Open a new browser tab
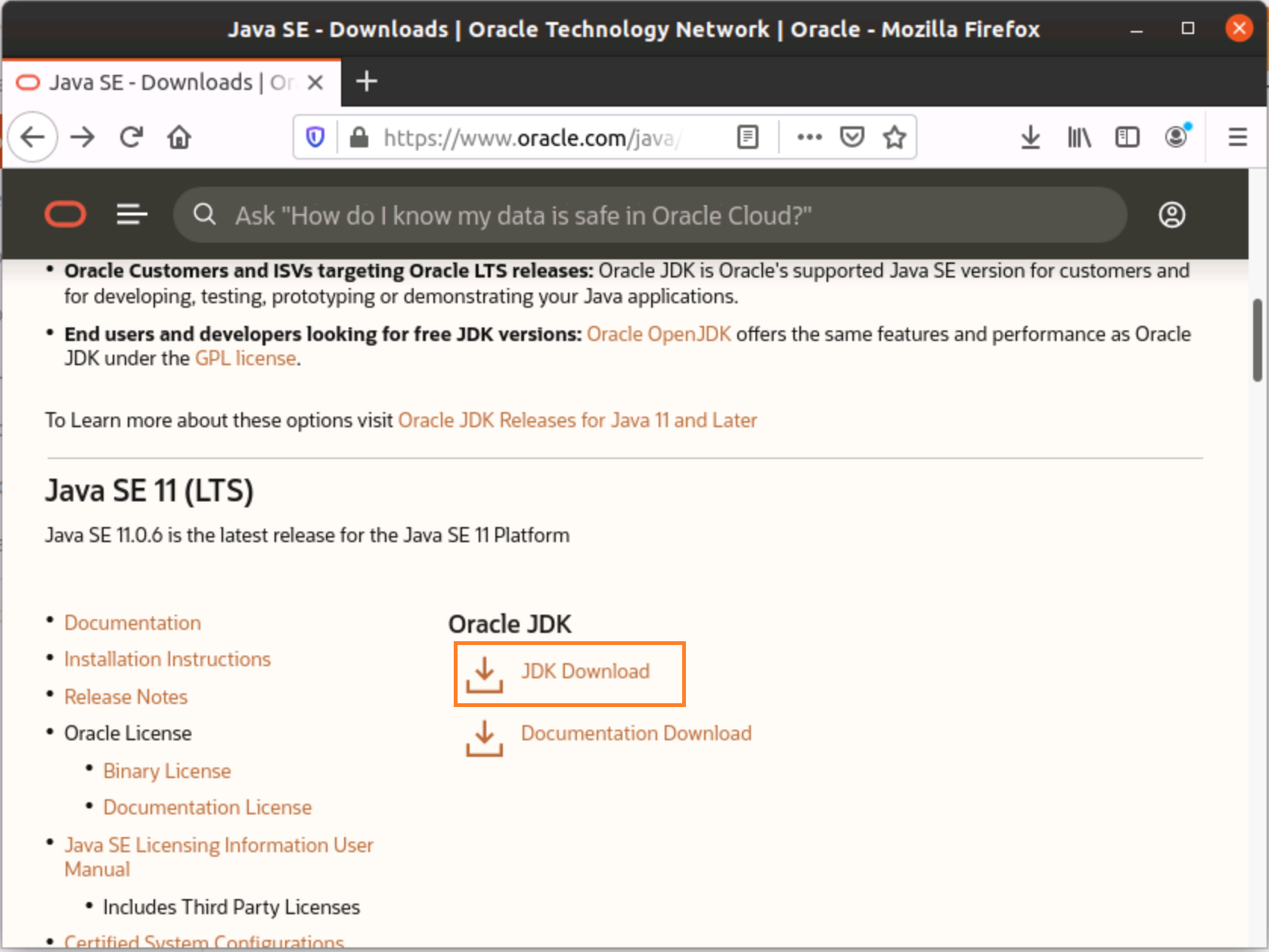This screenshot has width=1269, height=952. pyautogui.click(x=367, y=81)
